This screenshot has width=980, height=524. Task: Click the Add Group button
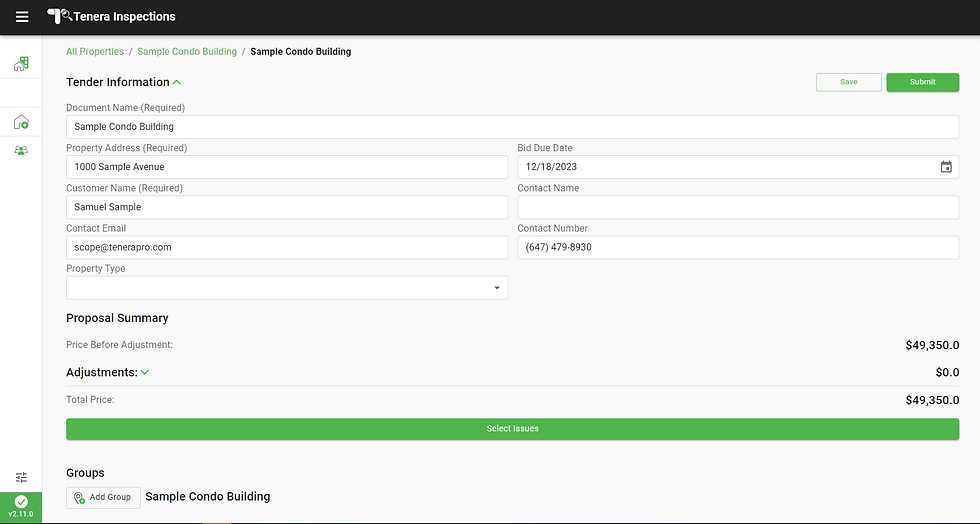tap(103, 497)
